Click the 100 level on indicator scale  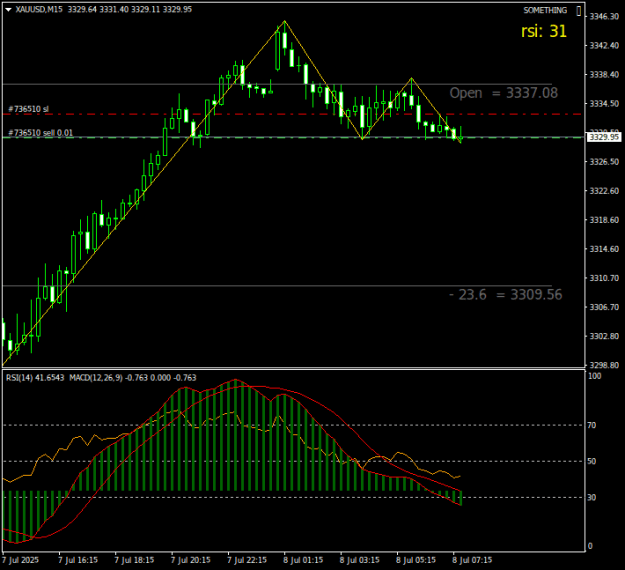click(x=595, y=376)
